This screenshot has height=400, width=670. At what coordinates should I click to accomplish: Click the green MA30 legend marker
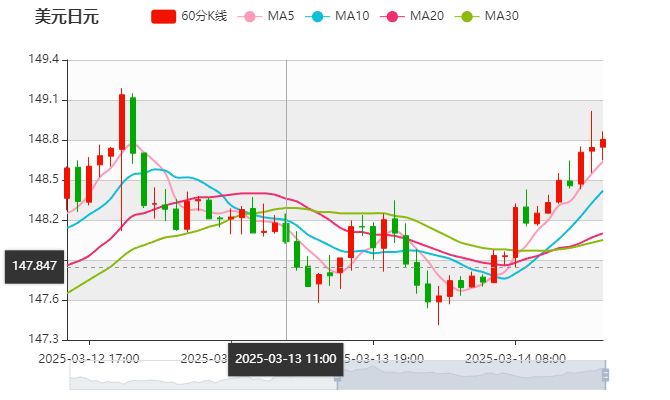click(x=466, y=16)
